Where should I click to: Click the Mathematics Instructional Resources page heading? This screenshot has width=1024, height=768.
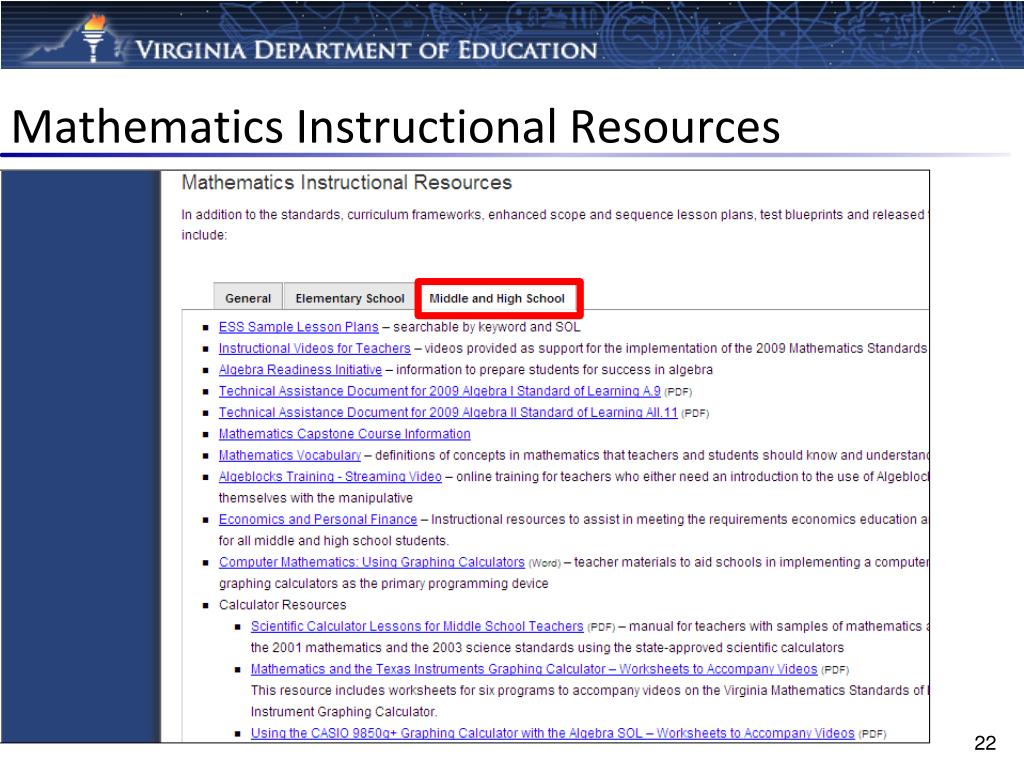click(x=346, y=182)
